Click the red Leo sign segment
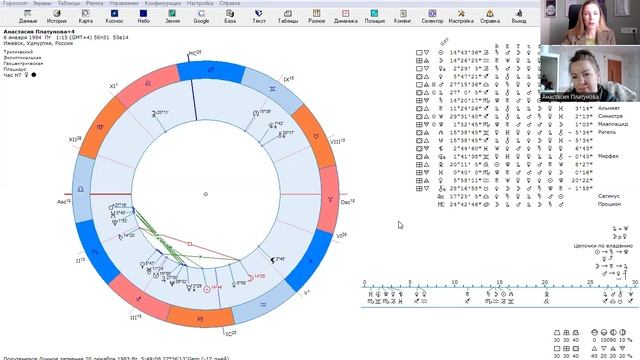This screenshot has height=360, width=640. [147, 84]
